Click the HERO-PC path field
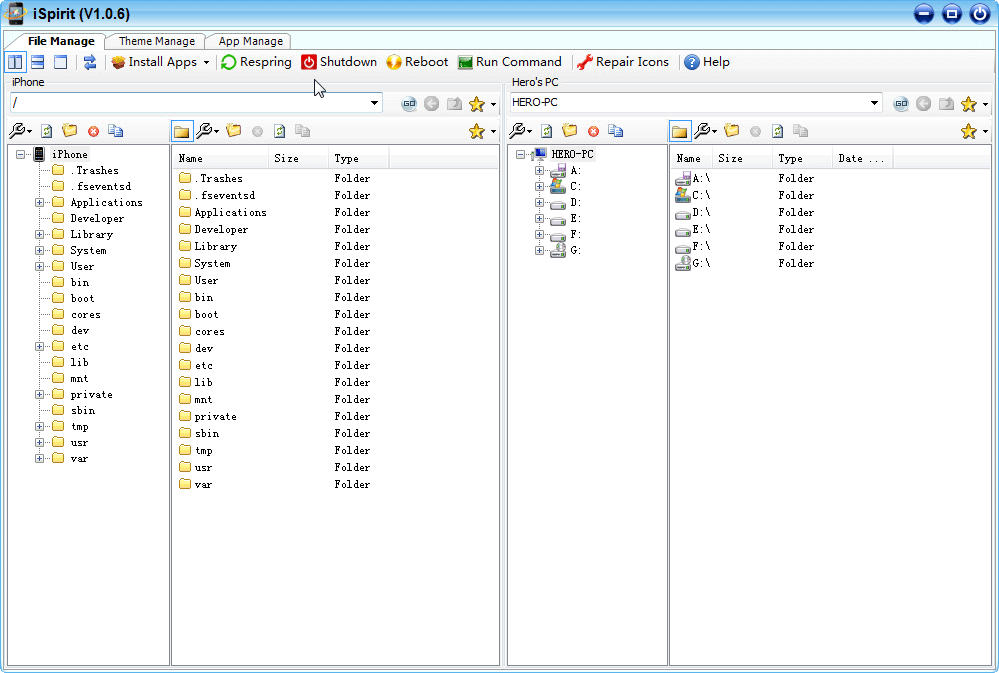The width and height of the screenshot is (999, 673). point(689,103)
